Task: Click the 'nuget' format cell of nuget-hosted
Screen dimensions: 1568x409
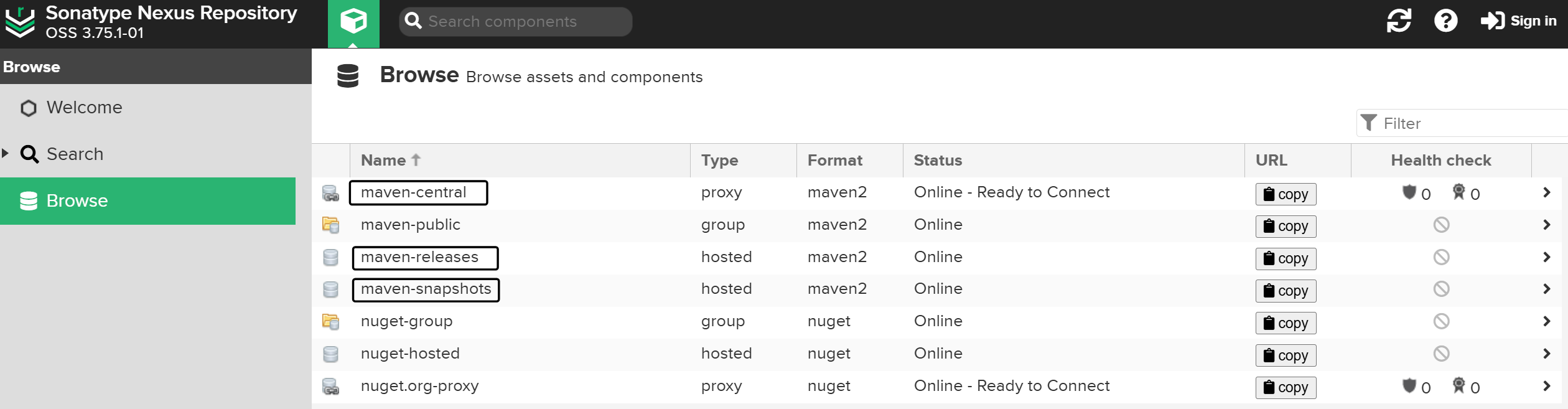Action: [x=829, y=354]
